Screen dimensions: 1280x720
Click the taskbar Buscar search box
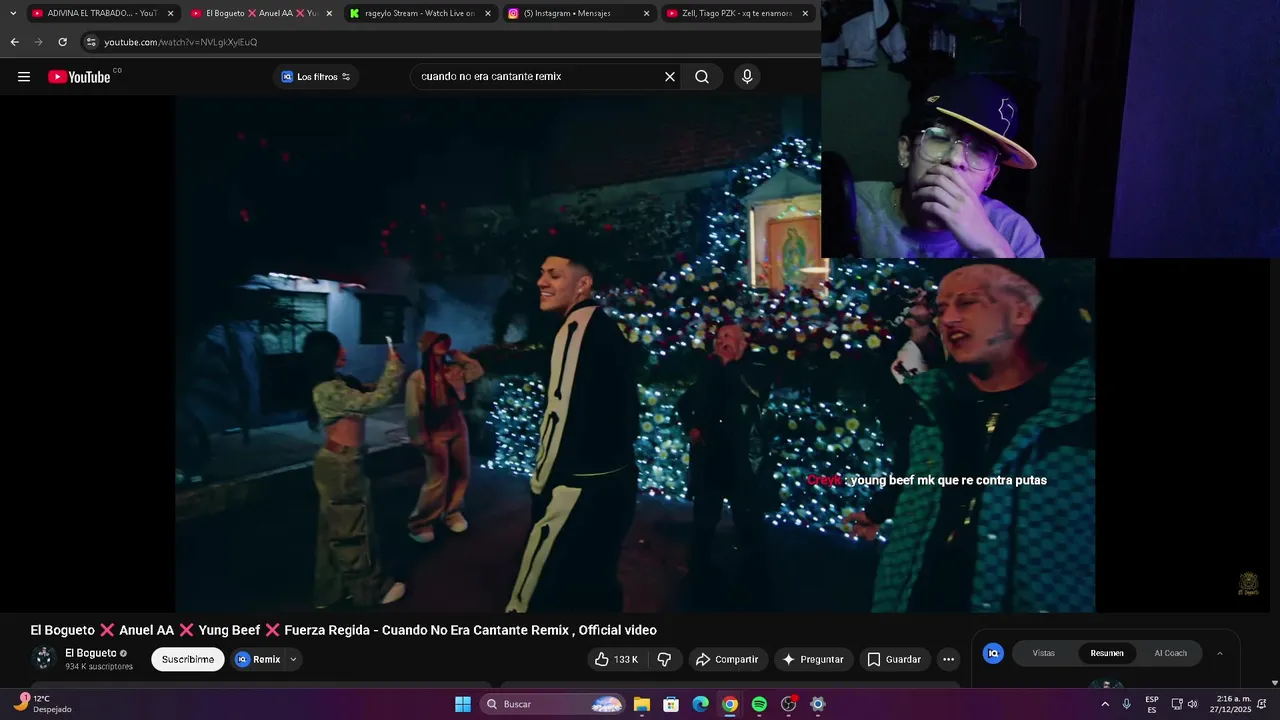pos(553,704)
